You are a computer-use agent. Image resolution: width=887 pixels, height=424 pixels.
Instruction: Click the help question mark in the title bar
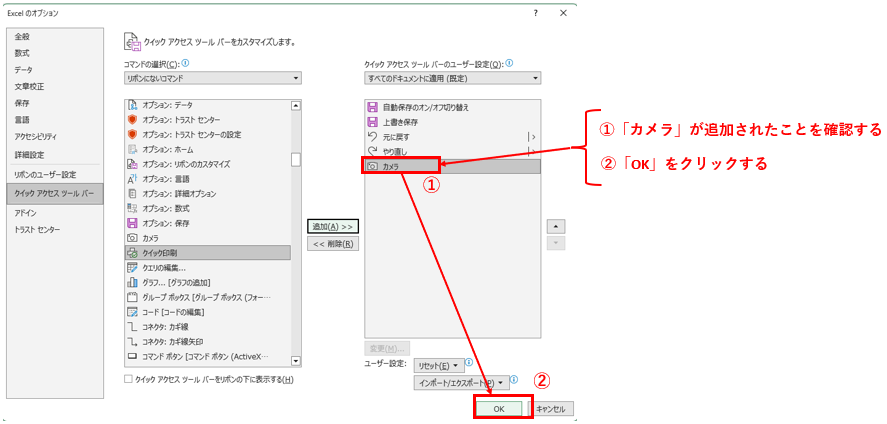pos(535,12)
